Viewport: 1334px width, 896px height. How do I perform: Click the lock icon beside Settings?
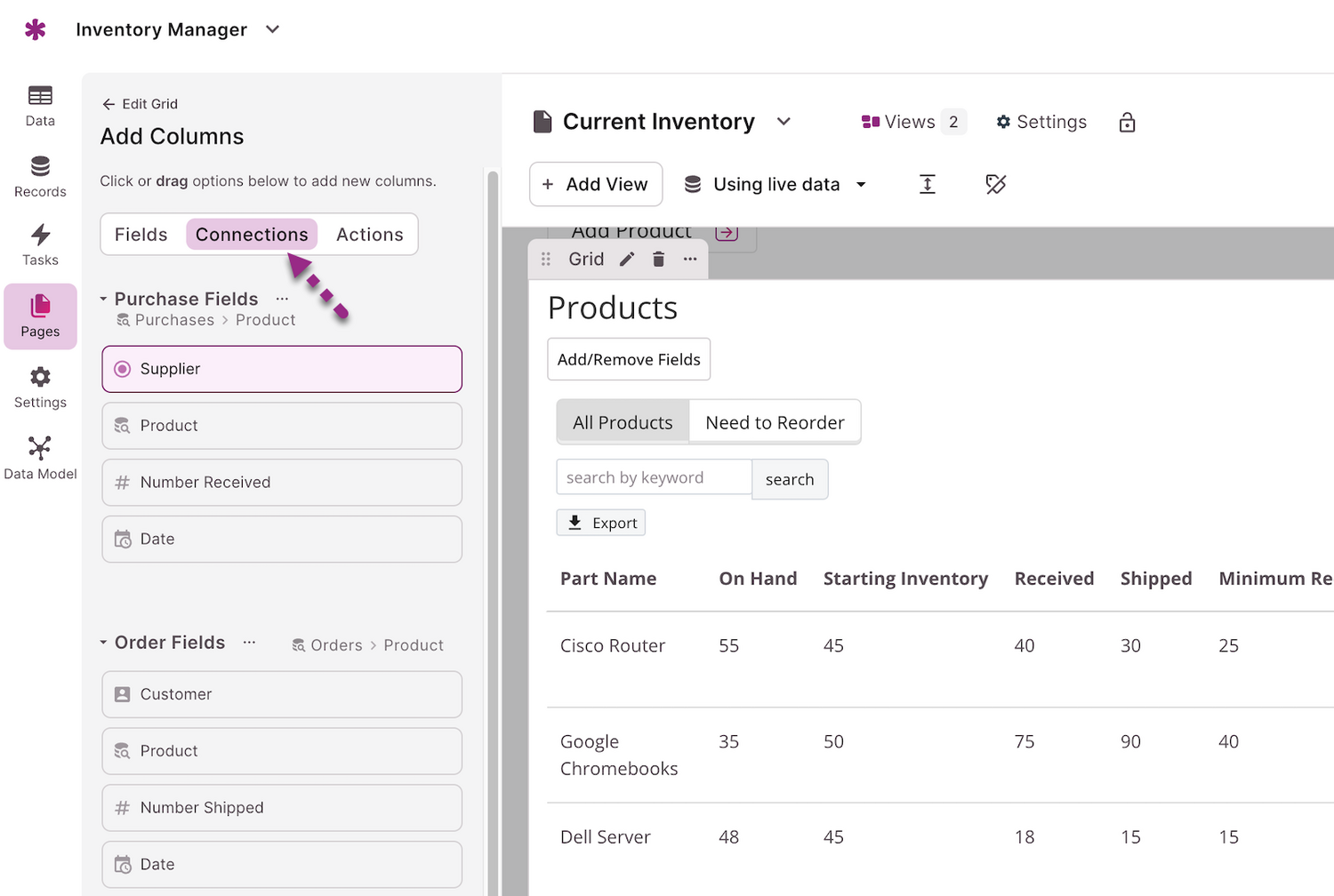click(x=1127, y=122)
